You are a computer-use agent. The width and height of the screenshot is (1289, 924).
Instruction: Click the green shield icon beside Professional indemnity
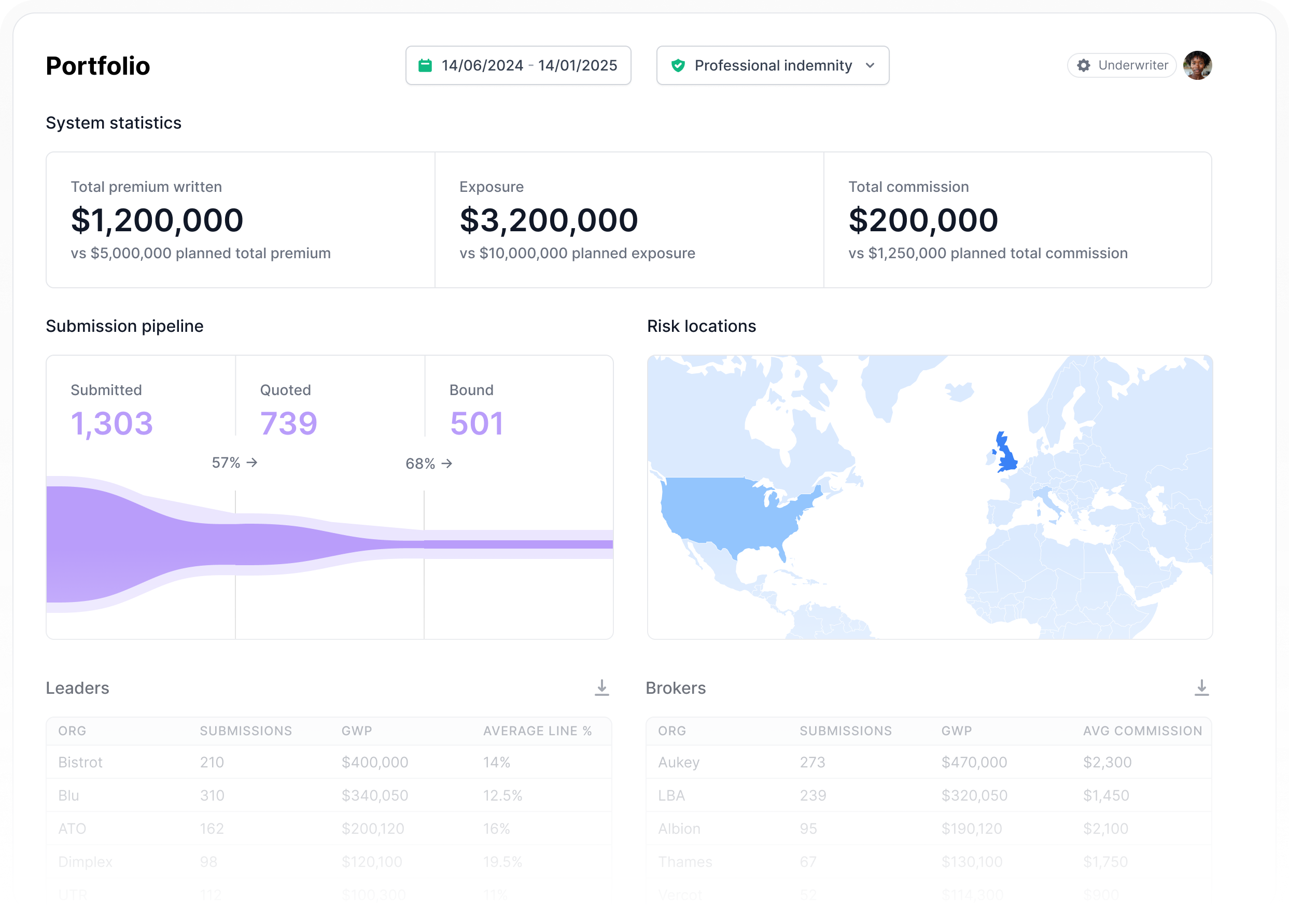coord(679,65)
